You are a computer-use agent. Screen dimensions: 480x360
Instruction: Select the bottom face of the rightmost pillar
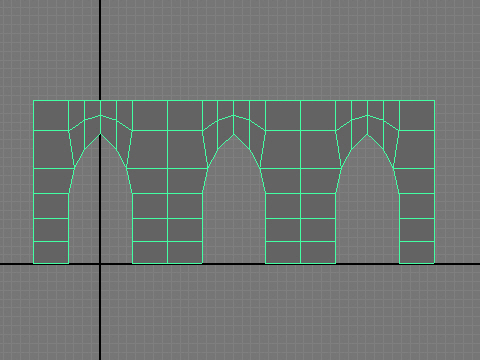pyautogui.click(x=417, y=252)
